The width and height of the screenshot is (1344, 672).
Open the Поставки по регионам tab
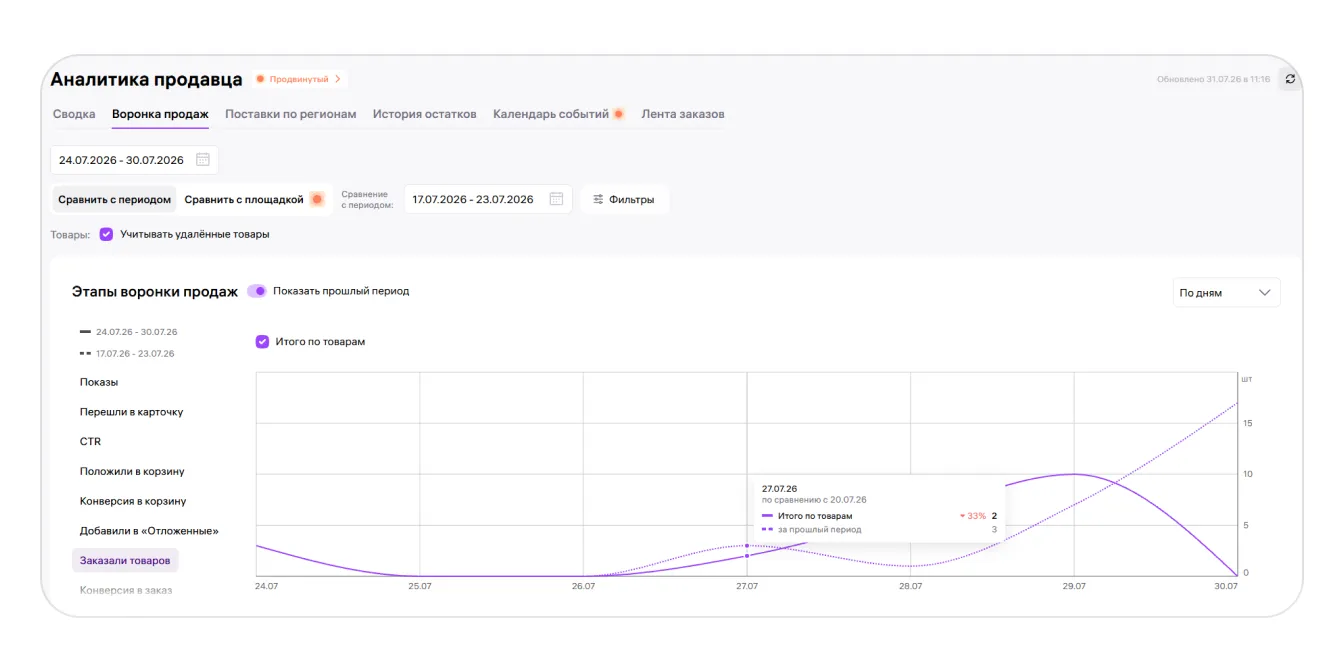coord(291,114)
